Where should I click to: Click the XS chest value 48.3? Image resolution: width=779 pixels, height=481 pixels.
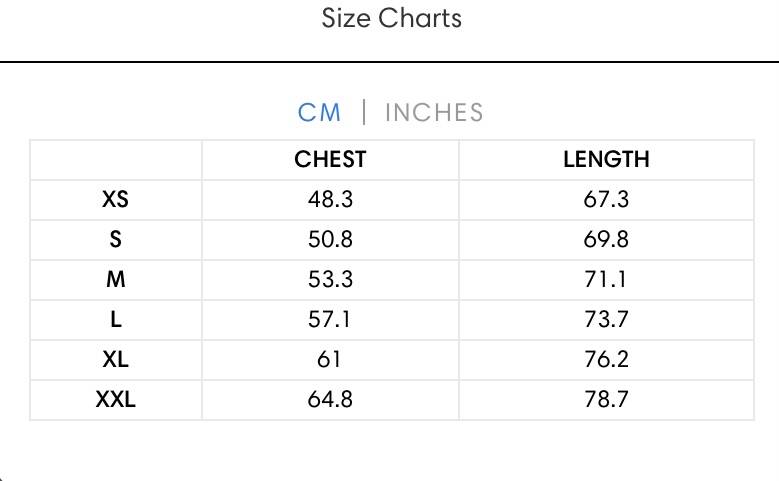pos(330,200)
